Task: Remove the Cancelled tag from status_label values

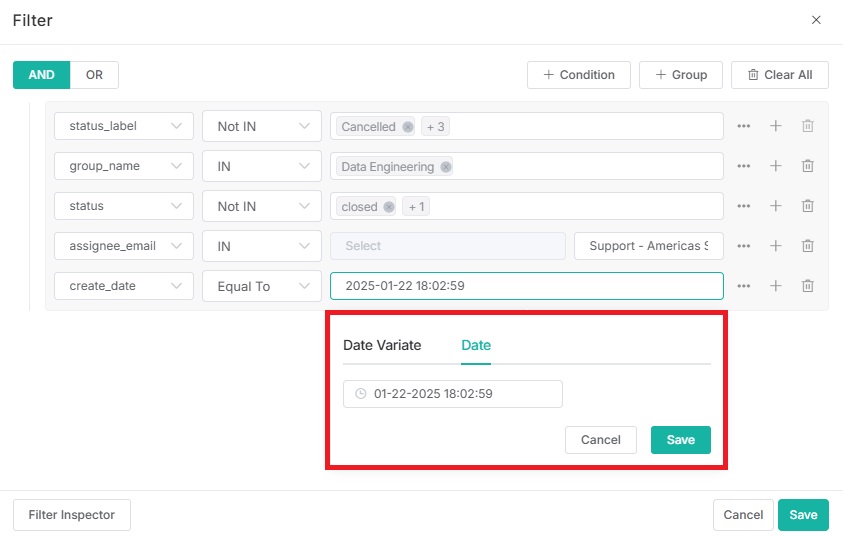Action: [x=408, y=127]
